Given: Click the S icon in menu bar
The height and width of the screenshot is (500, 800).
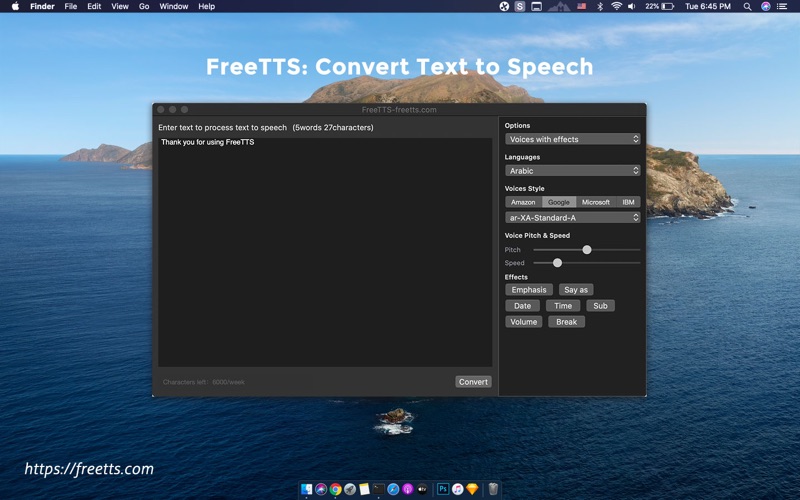Looking at the screenshot, I should pos(520,6).
